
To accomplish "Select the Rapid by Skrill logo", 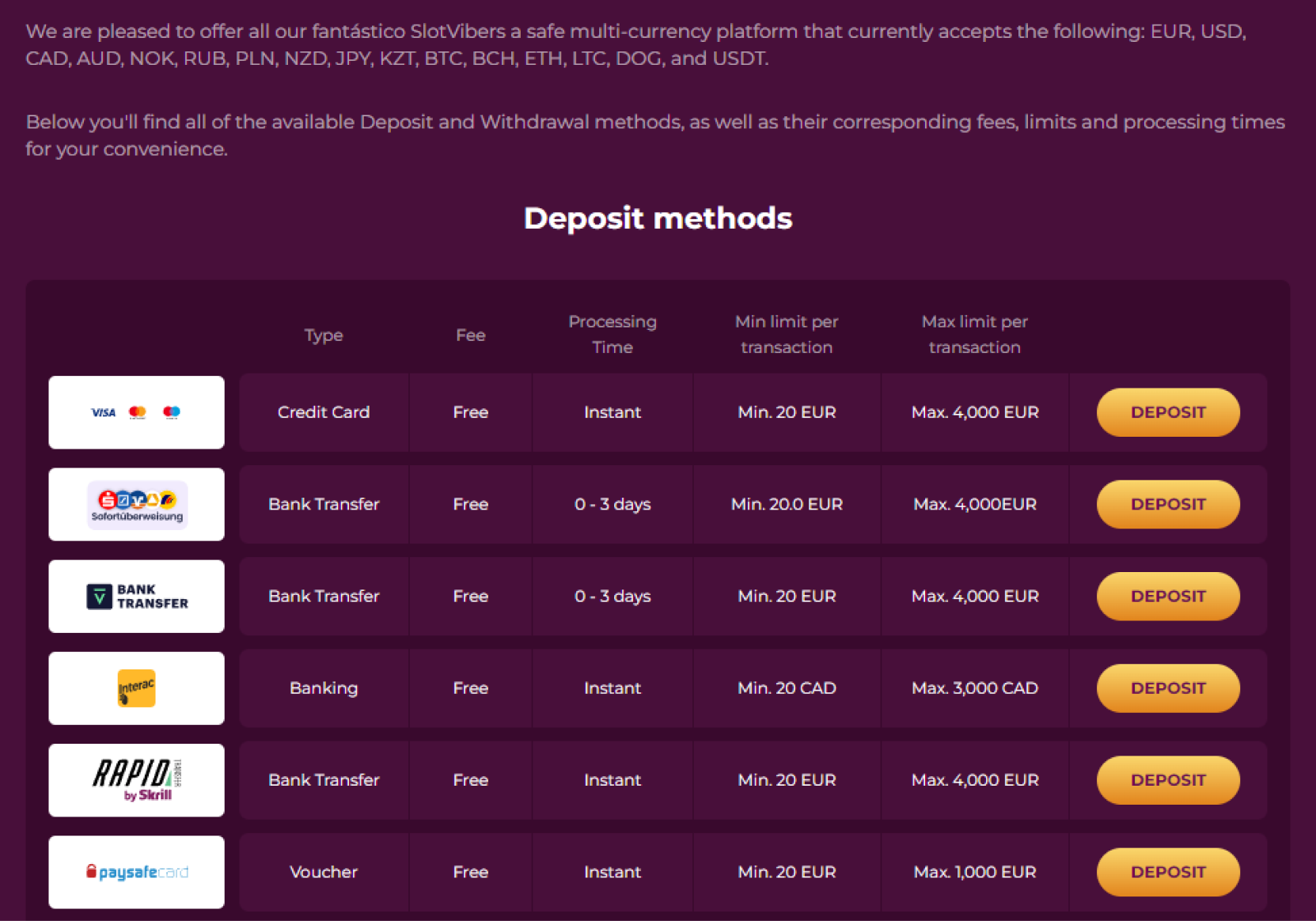I will (x=136, y=779).
